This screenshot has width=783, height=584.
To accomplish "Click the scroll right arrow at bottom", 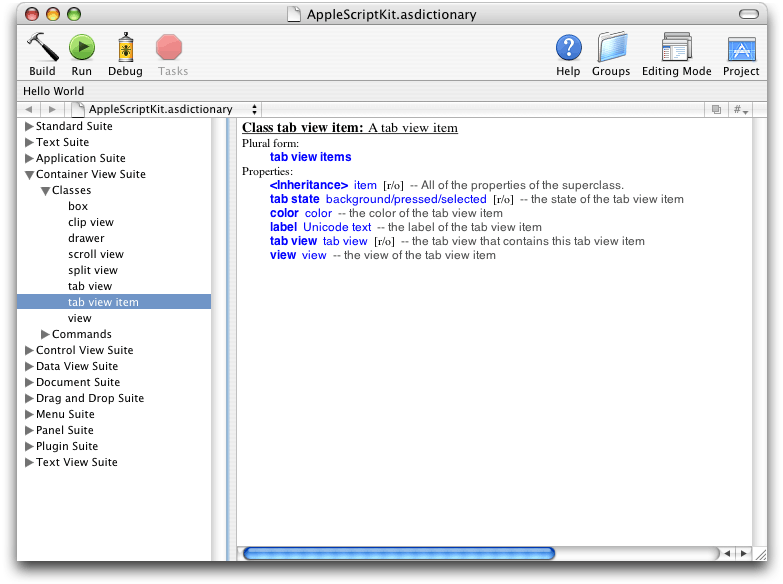I will pos(743,553).
